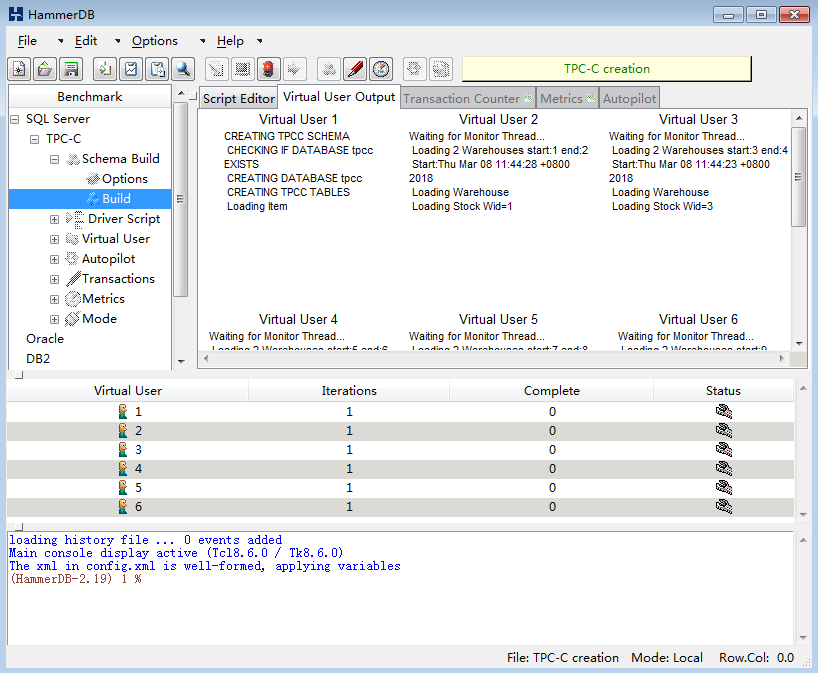Click the magnifying glass search toolbar icon
The width and height of the screenshot is (818, 673).
pyautogui.click(x=183, y=69)
